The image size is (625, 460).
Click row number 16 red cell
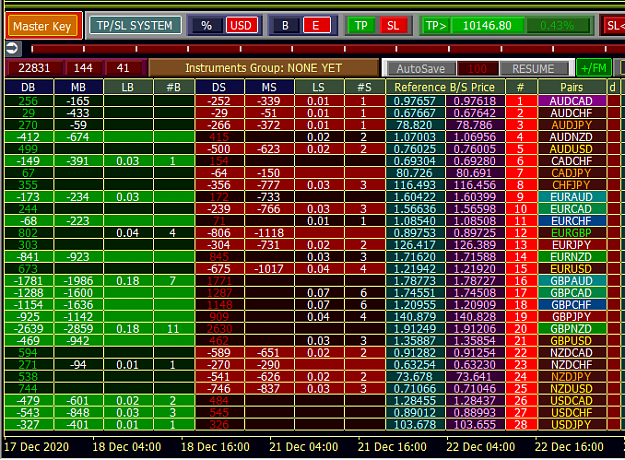click(521, 281)
